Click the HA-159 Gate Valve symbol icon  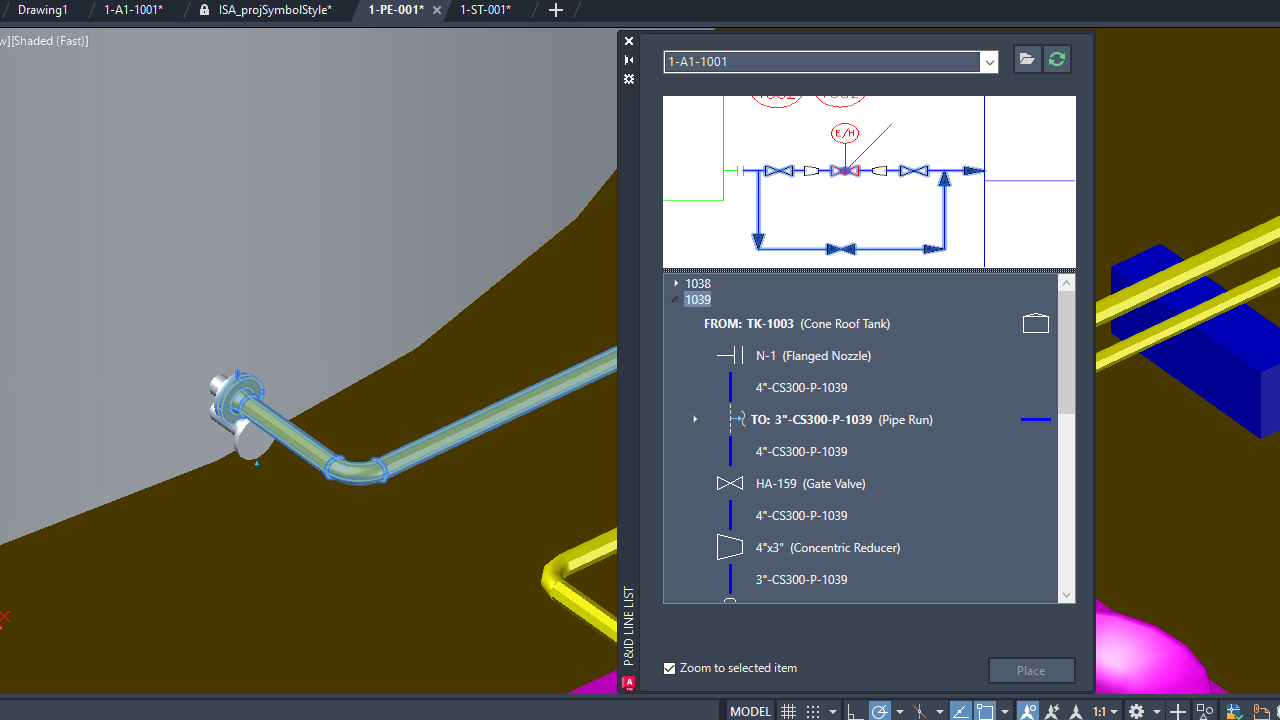pyautogui.click(x=730, y=484)
